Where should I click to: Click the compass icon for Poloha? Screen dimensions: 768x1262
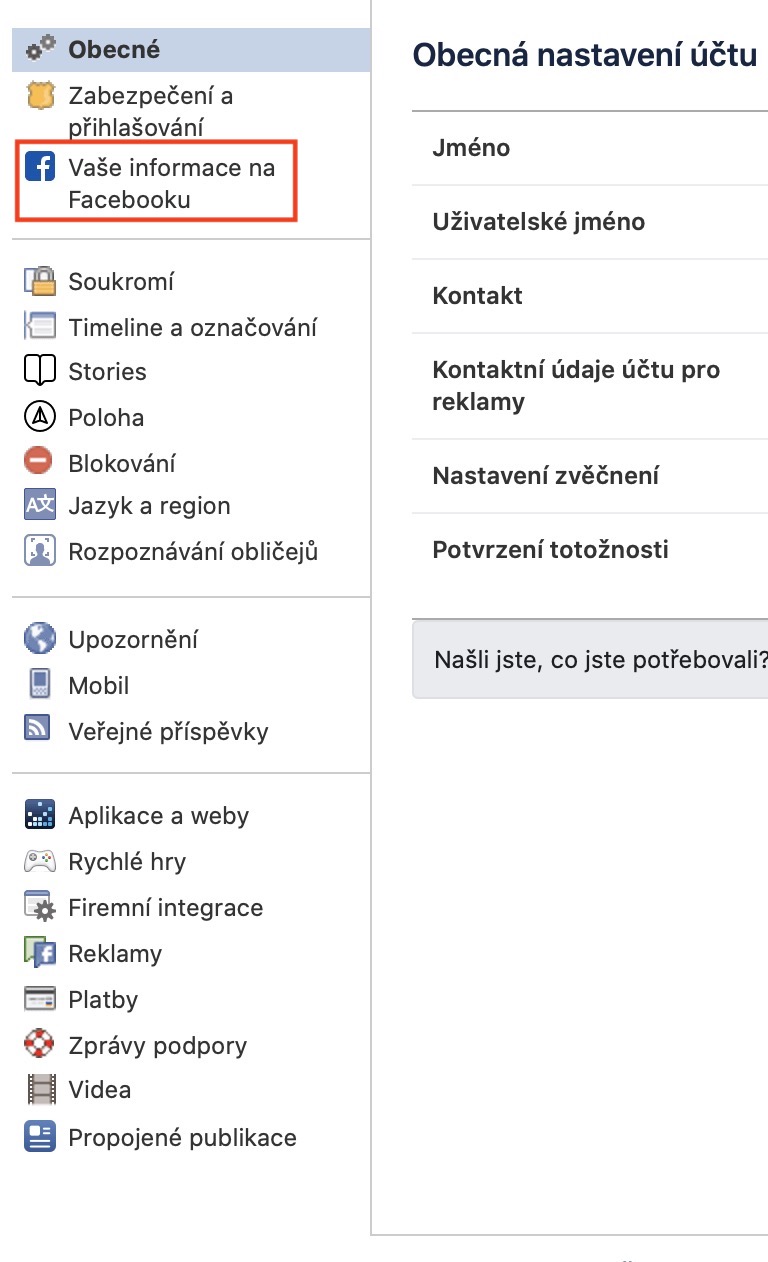point(40,417)
